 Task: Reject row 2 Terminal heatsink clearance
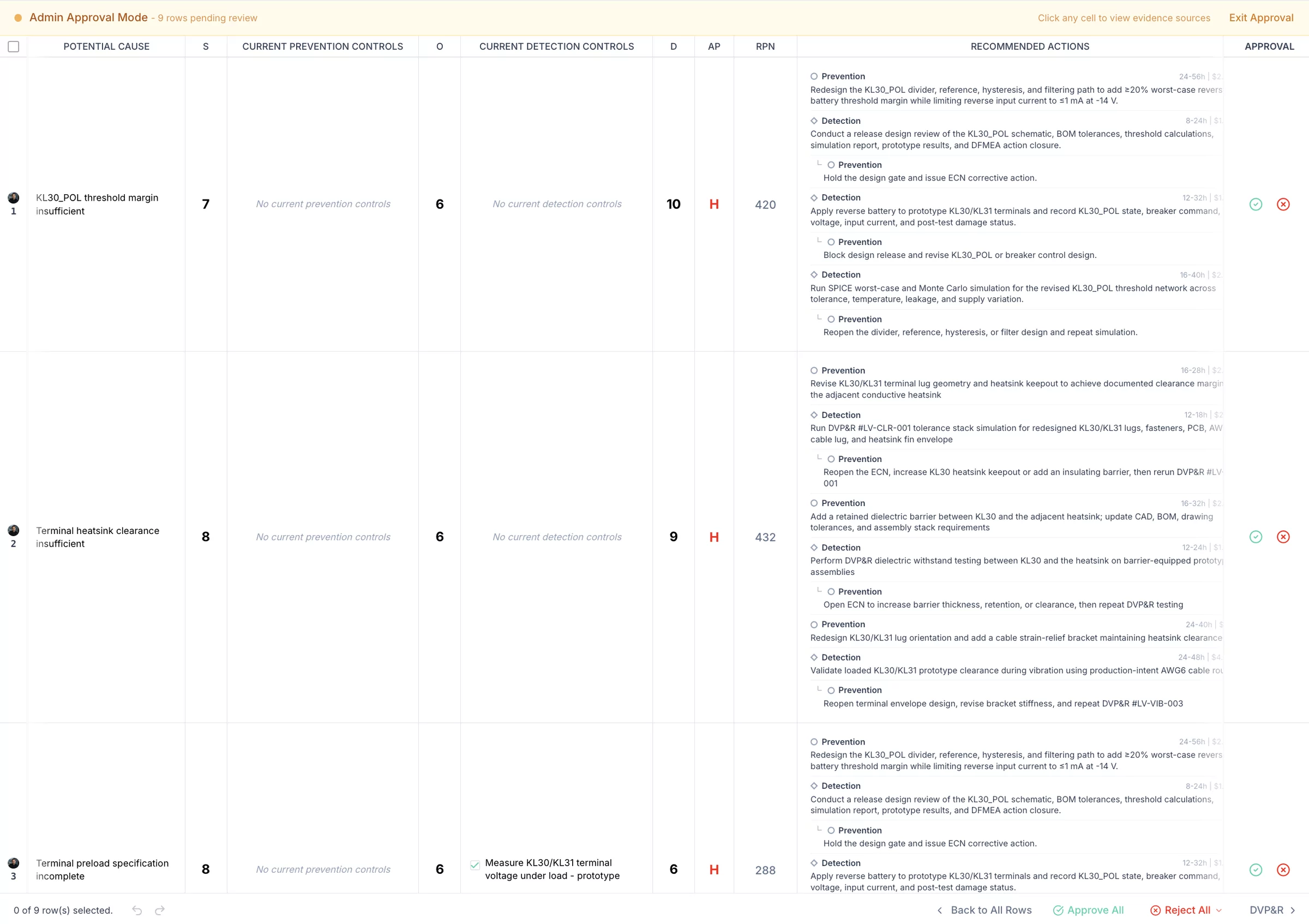coord(1283,536)
